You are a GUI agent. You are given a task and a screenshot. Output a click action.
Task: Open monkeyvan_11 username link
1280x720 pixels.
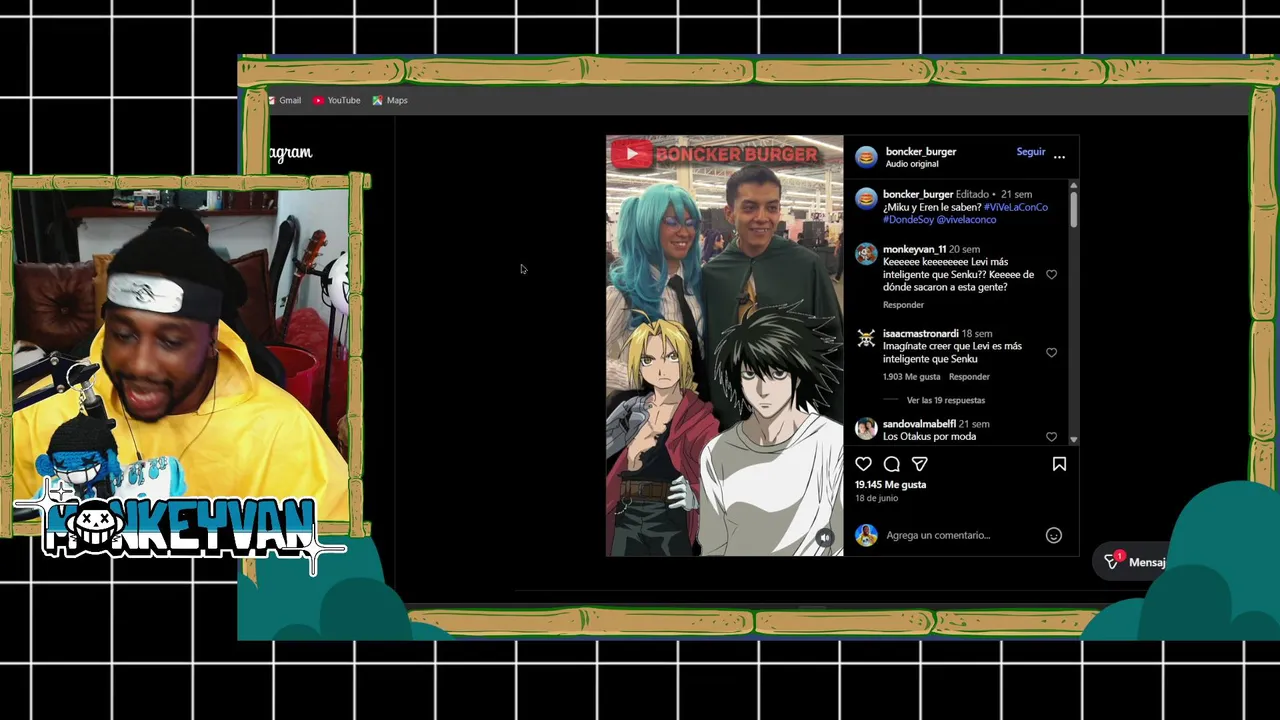coord(914,249)
